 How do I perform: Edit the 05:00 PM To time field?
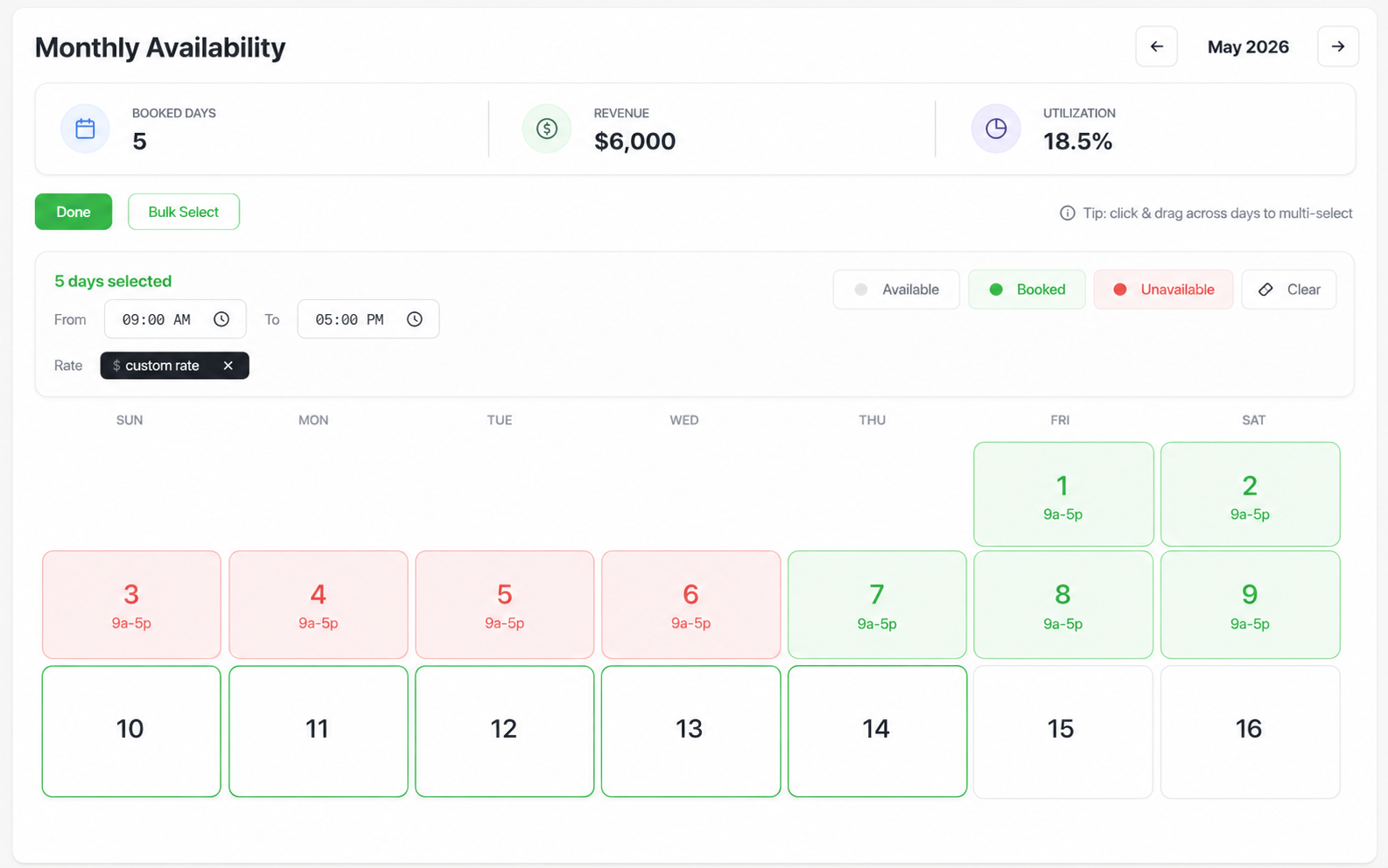click(368, 319)
